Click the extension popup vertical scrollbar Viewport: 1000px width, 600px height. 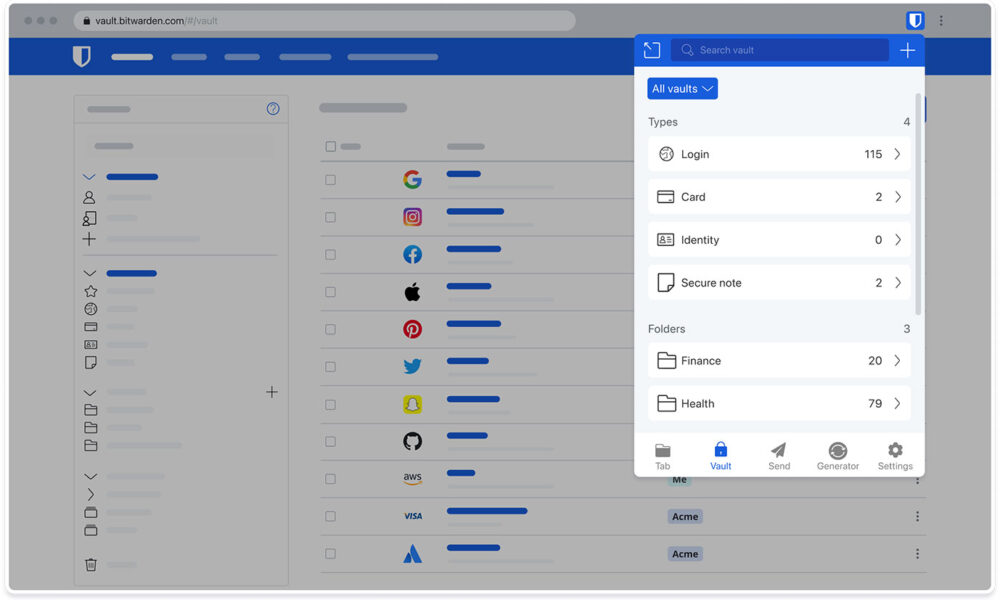click(x=918, y=204)
